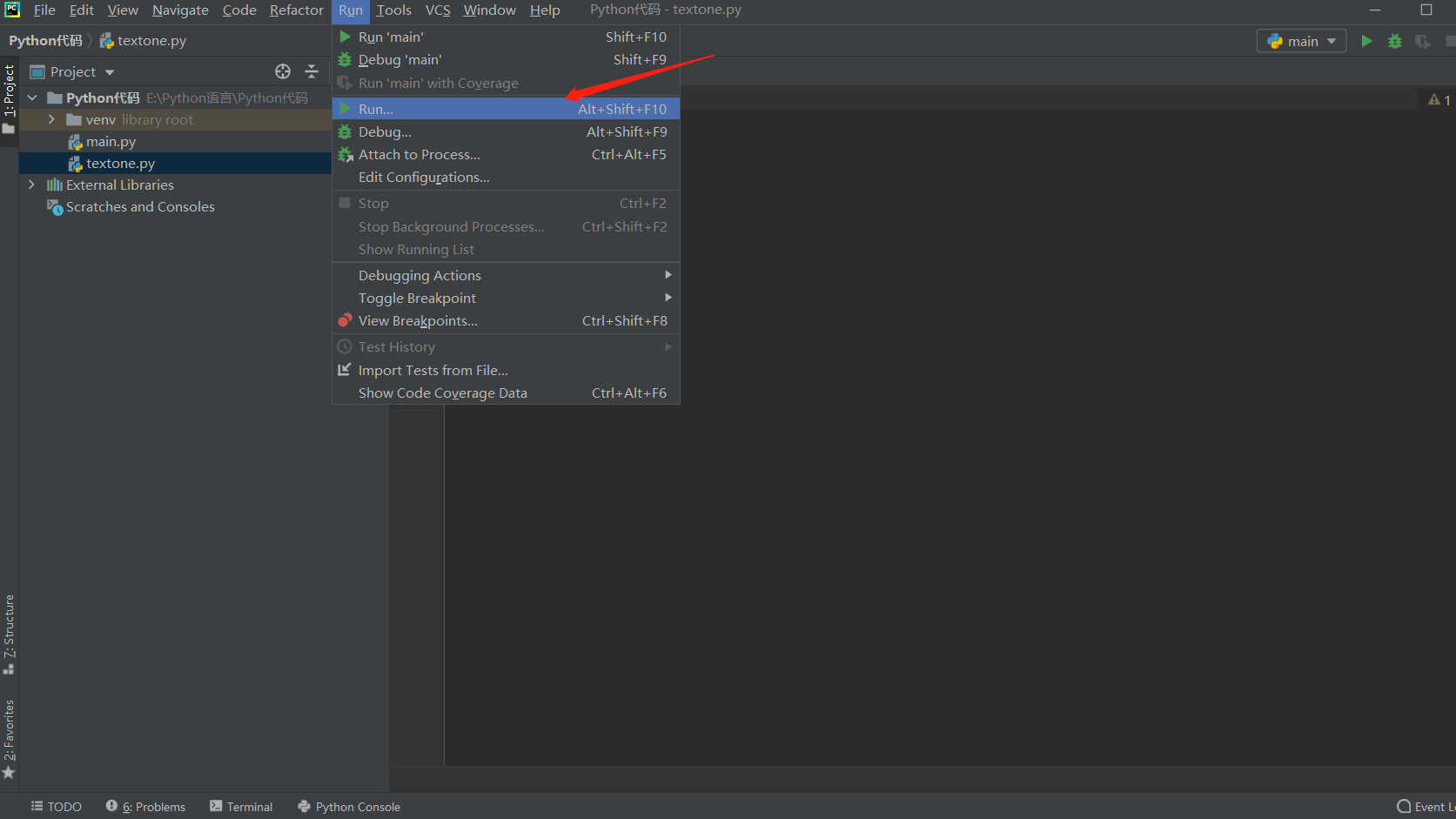Open the TODO tool window
Image resolution: width=1456 pixels, height=819 pixels.
(x=57, y=807)
